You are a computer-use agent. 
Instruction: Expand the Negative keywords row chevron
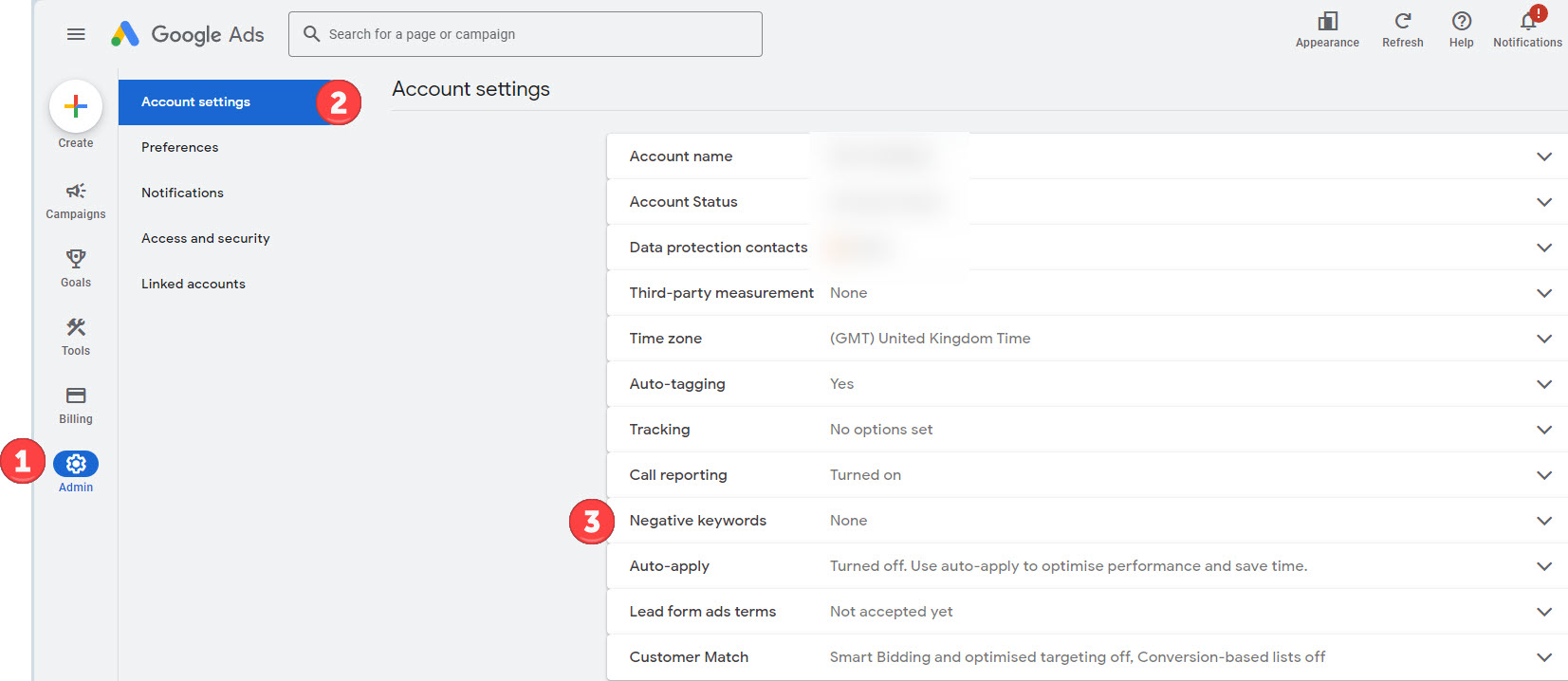click(1544, 521)
